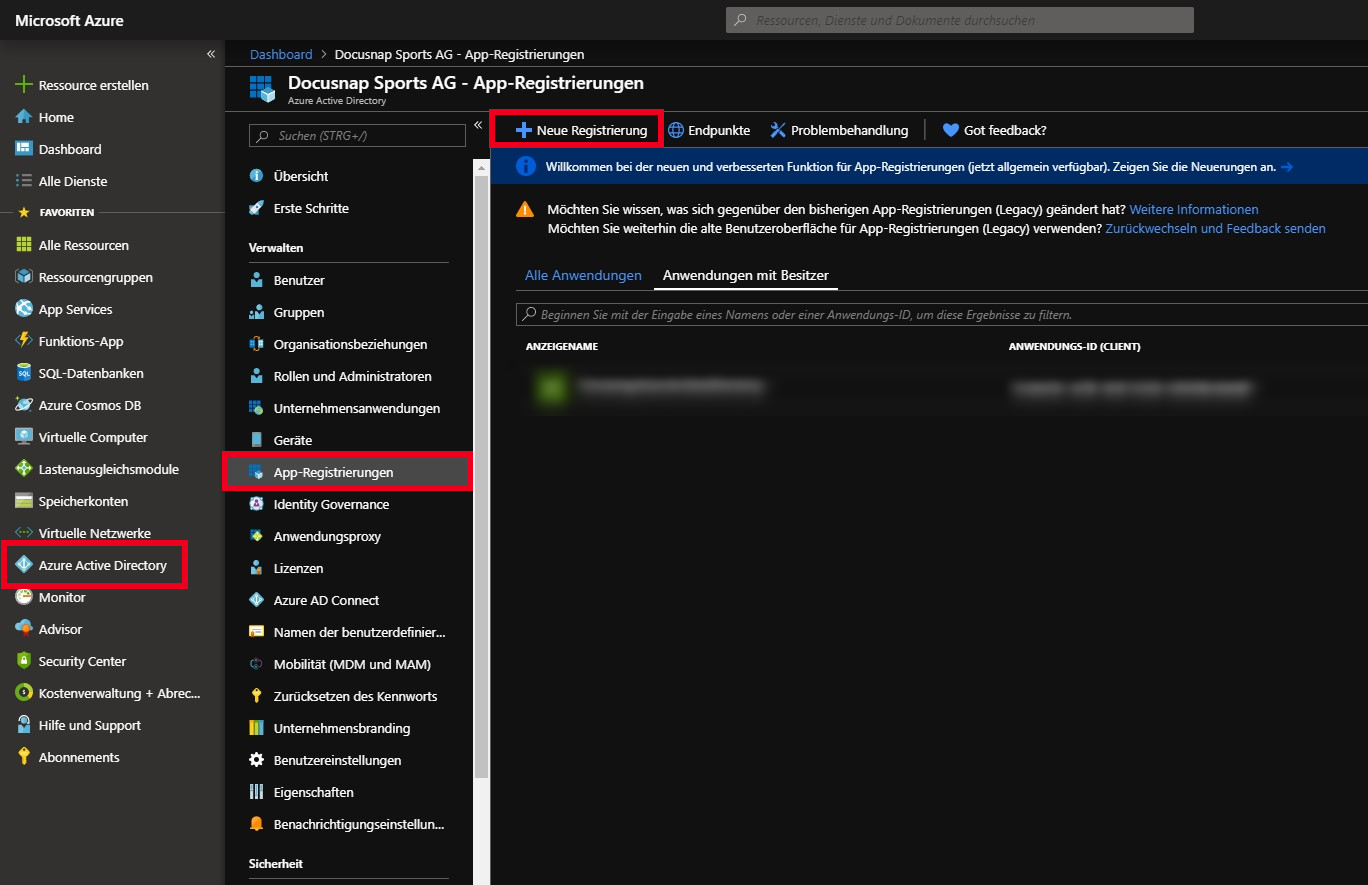Open Virtuelle Netzwerke icon
1368x885 pixels.
pos(24,533)
